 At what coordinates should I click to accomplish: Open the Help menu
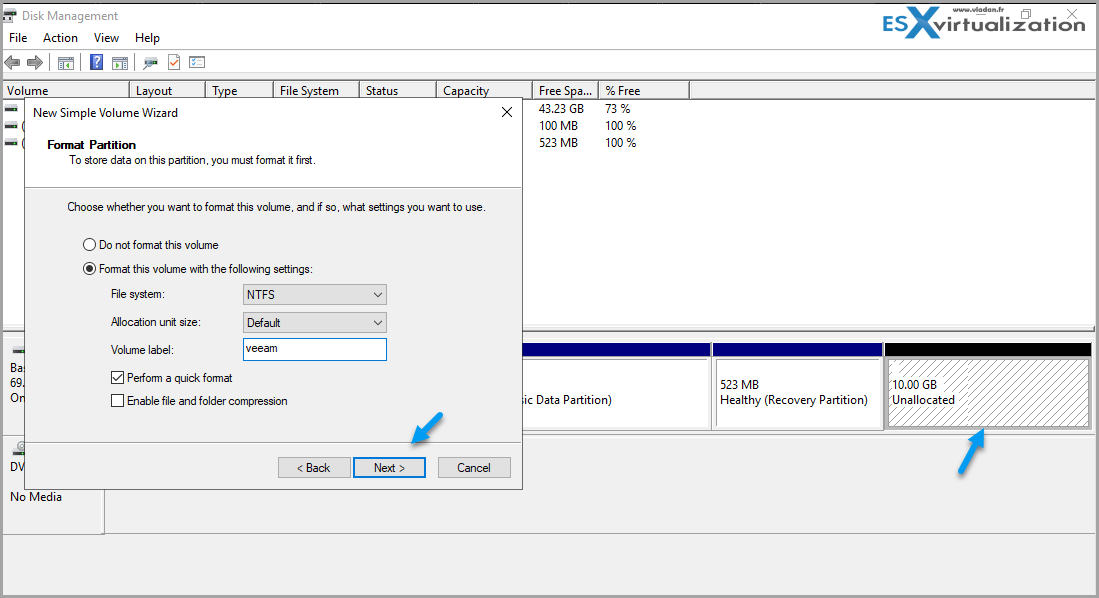(x=147, y=38)
